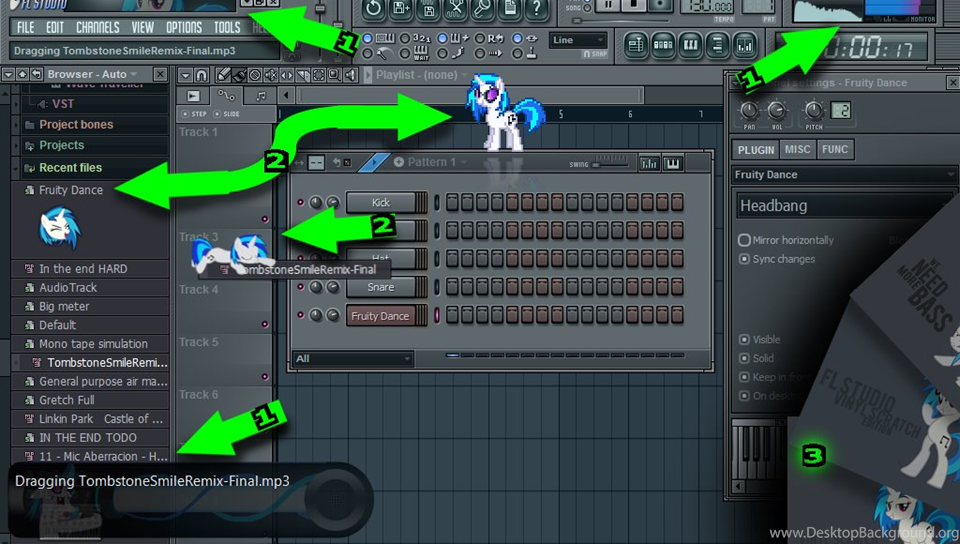The width and height of the screenshot is (960, 544).
Task: Toggle the Fruity Dance channel mute LED
Action: click(x=301, y=315)
